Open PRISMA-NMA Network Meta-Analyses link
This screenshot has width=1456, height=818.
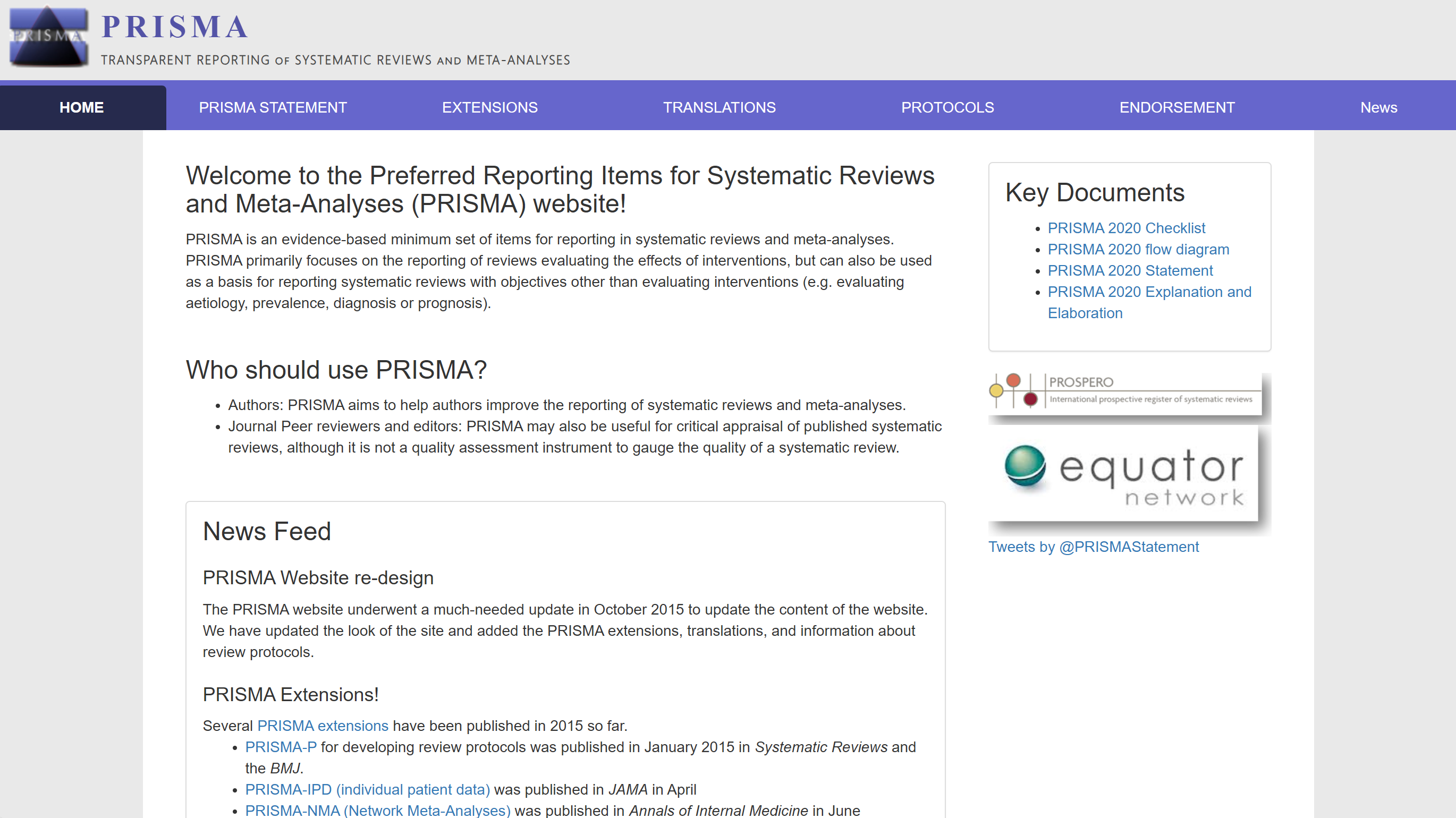click(x=378, y=811)
